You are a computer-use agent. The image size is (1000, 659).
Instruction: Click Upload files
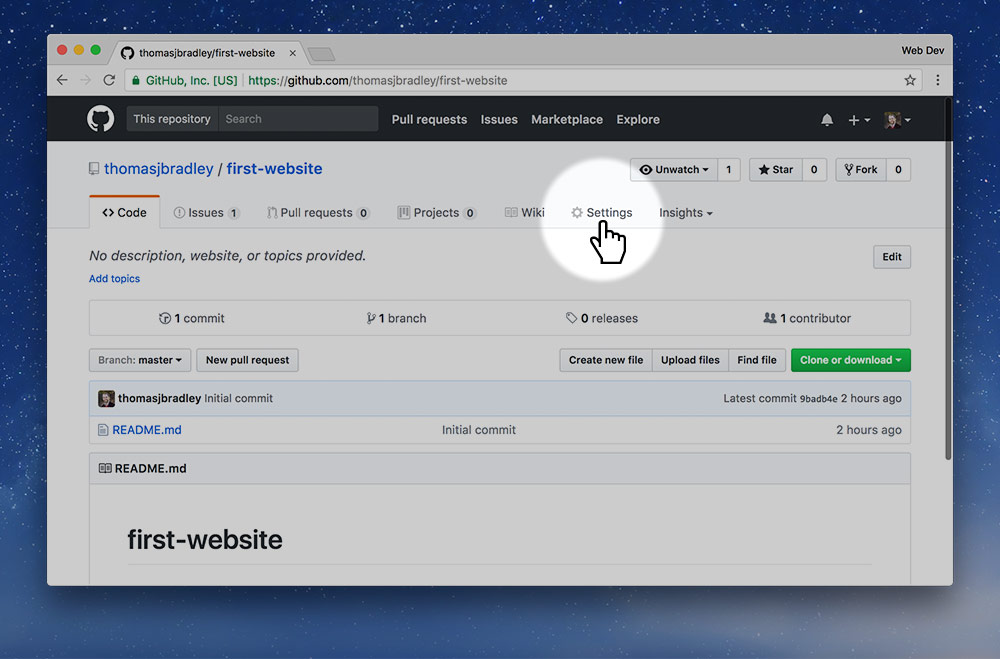coord(690,360)
